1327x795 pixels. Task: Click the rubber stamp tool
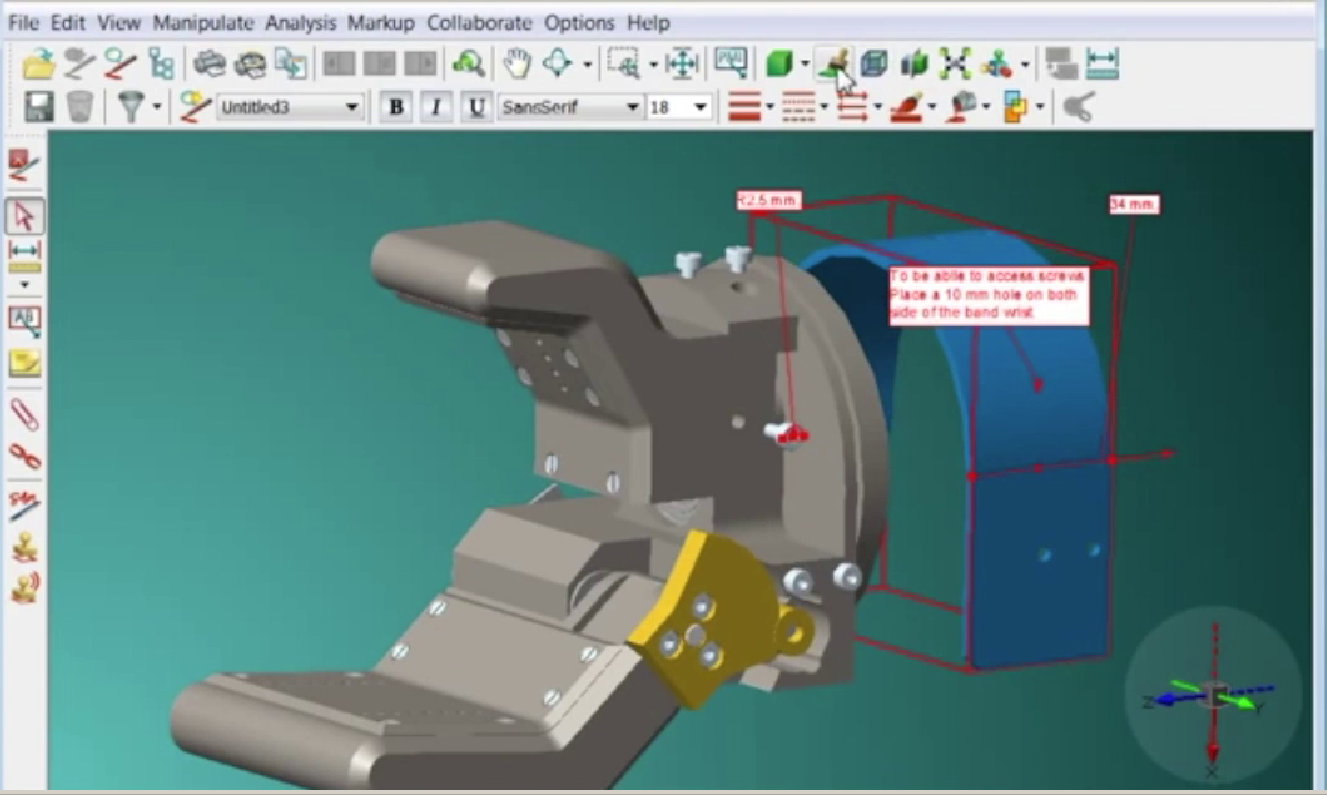tap(25, 547)
